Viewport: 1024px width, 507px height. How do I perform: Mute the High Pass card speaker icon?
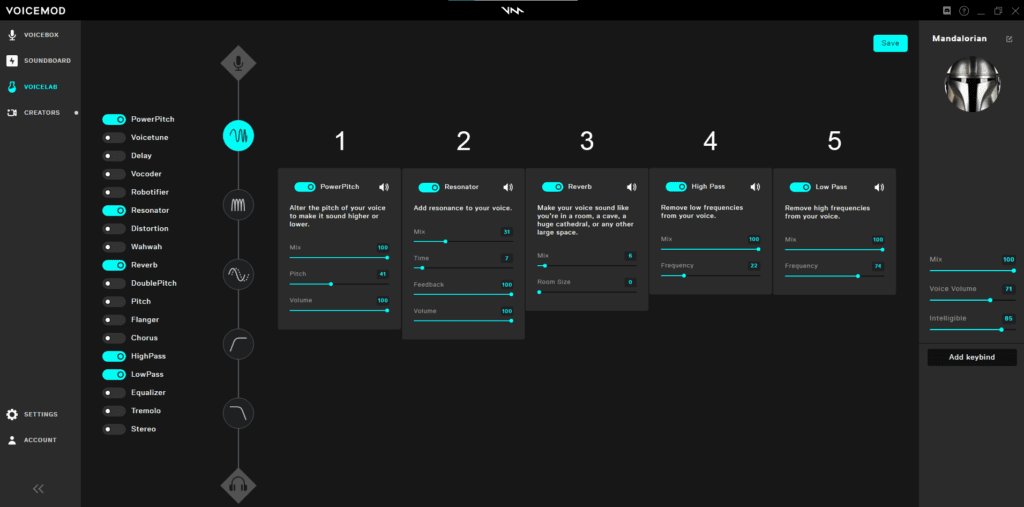click(755, 187)
